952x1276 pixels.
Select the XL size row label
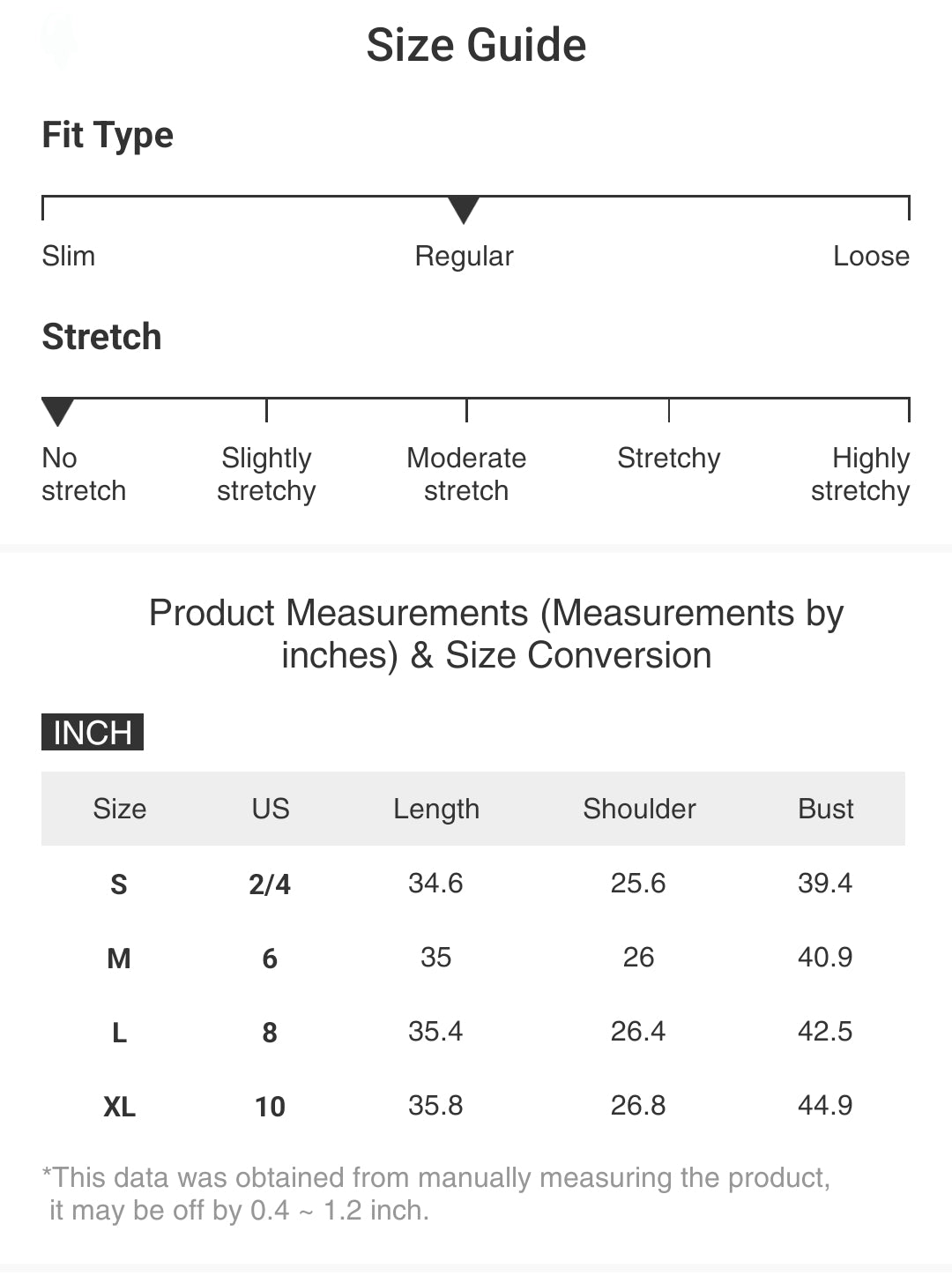[x=119, y=1106]
